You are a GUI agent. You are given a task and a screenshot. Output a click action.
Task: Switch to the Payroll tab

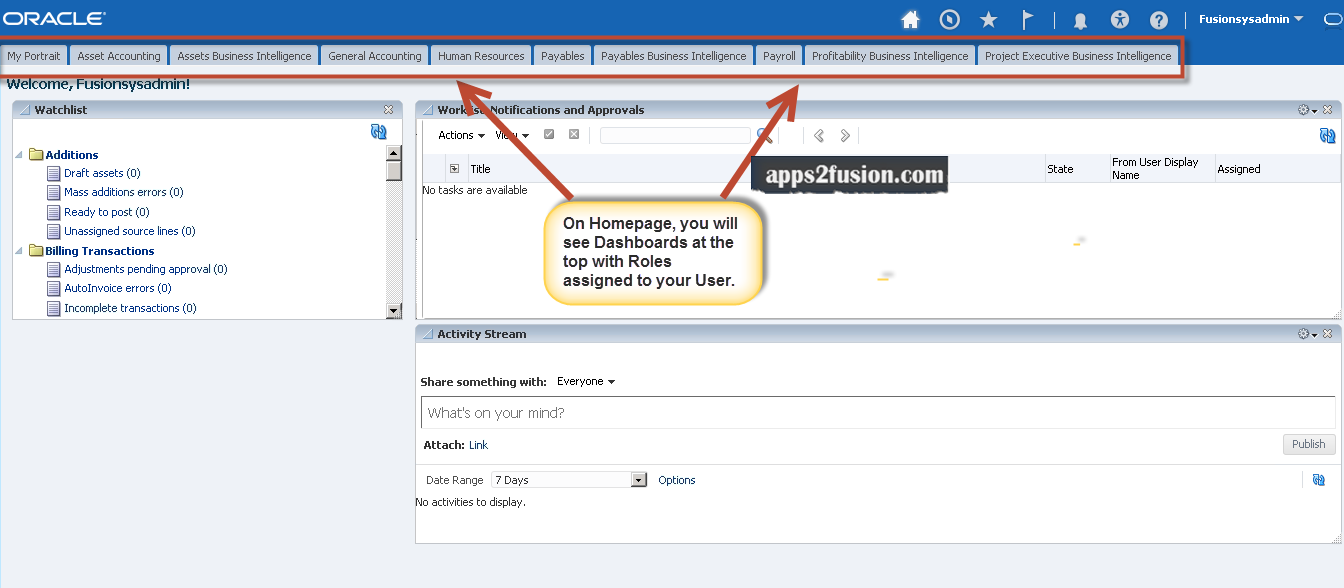(779, 56)
